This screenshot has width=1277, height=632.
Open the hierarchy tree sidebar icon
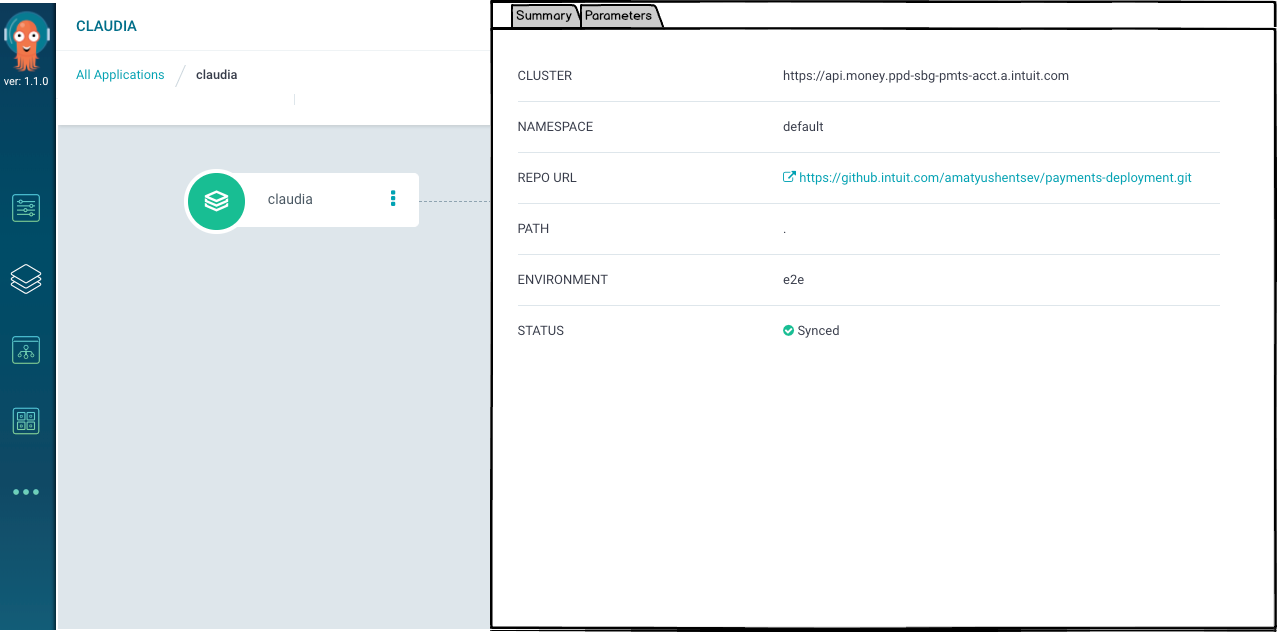26,350
